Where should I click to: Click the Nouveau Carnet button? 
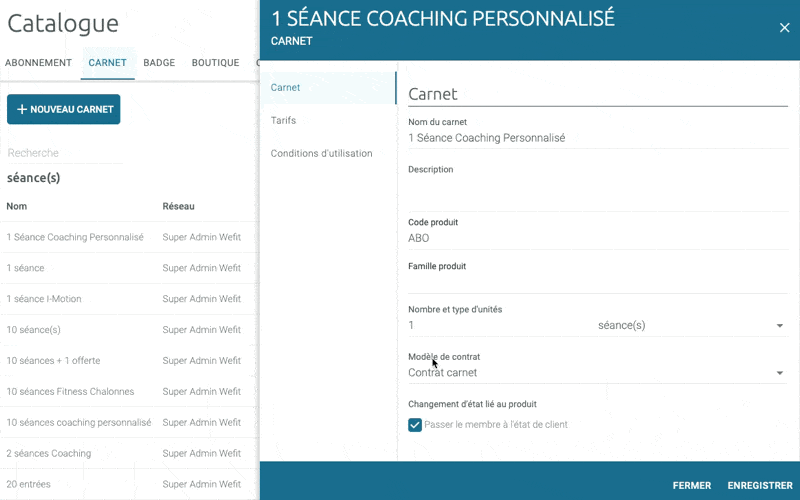click(64, 109)
